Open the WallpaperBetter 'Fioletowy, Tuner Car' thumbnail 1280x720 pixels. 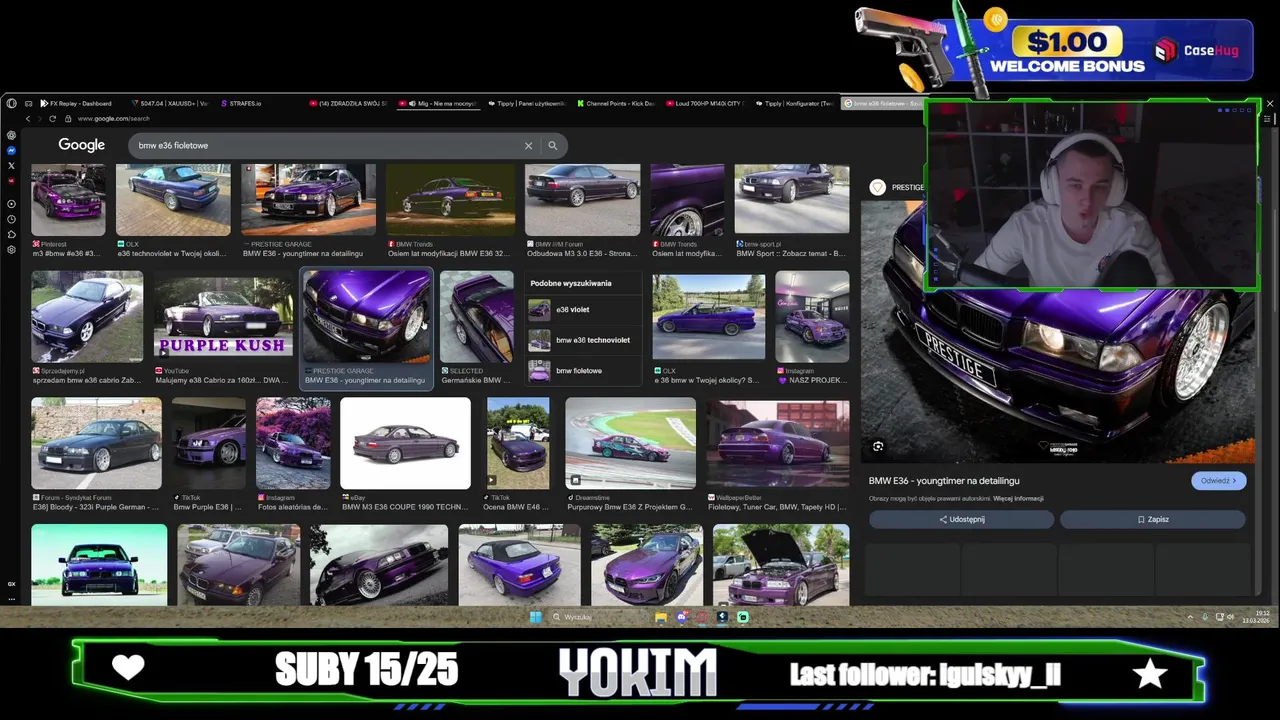[778, 444]
